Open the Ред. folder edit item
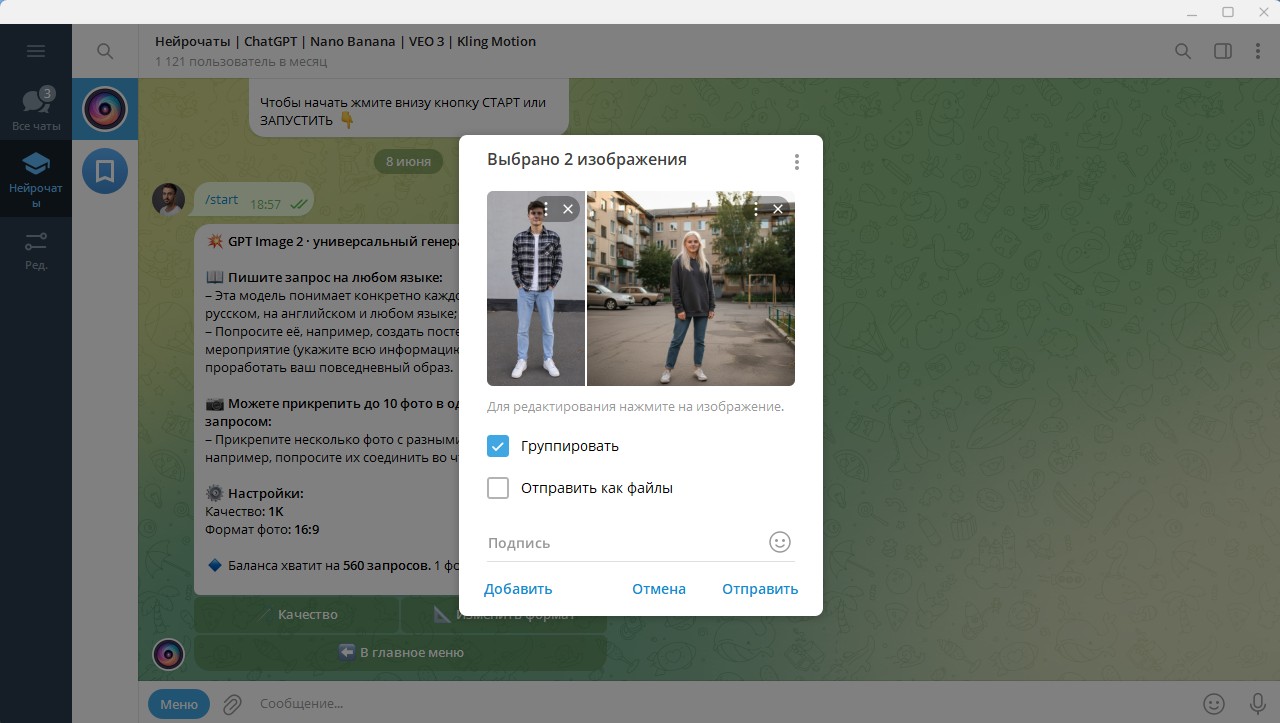 tap(36, 251)
